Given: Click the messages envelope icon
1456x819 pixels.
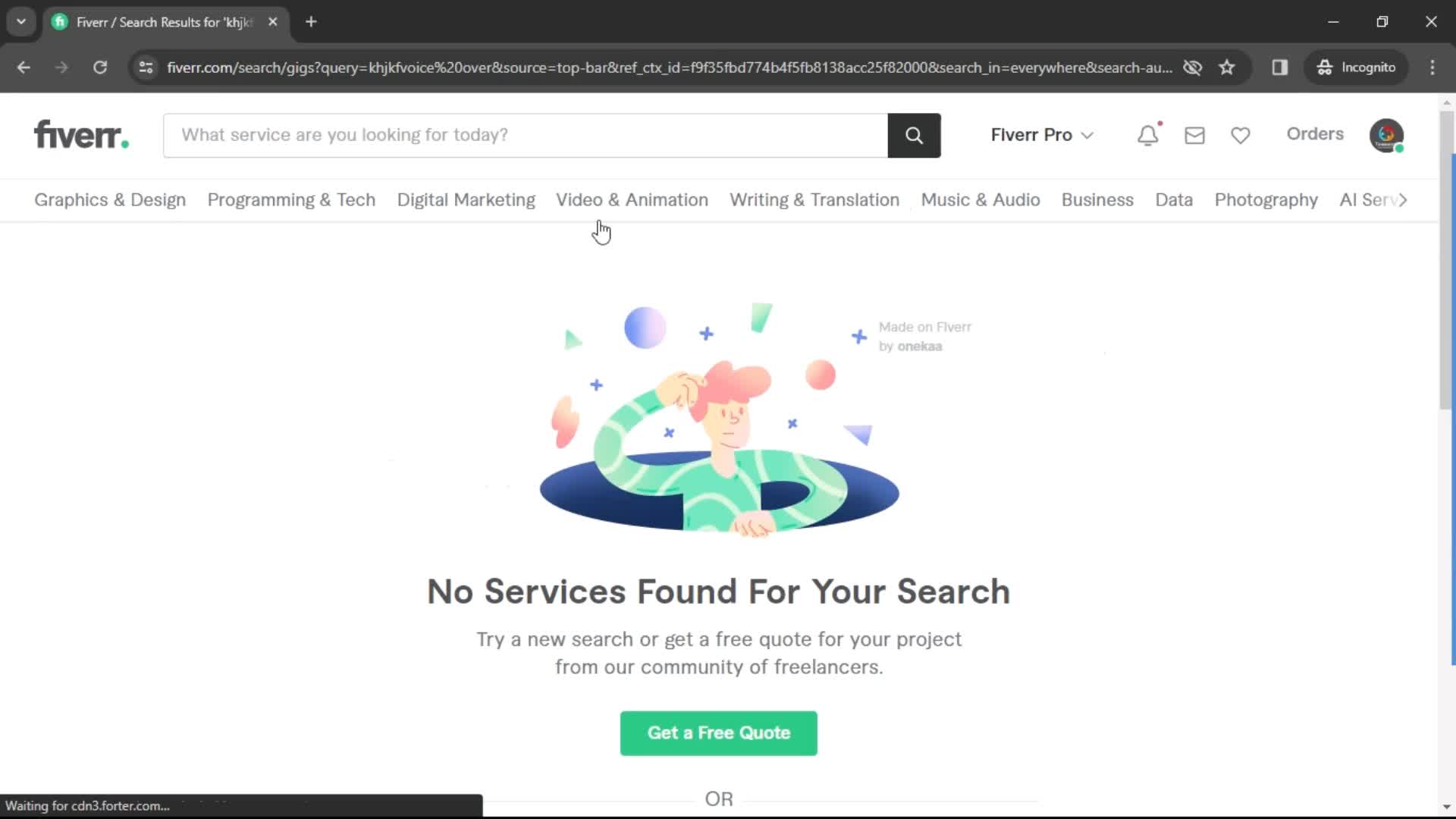Looking at the screenshot, I should [1194, 134].
